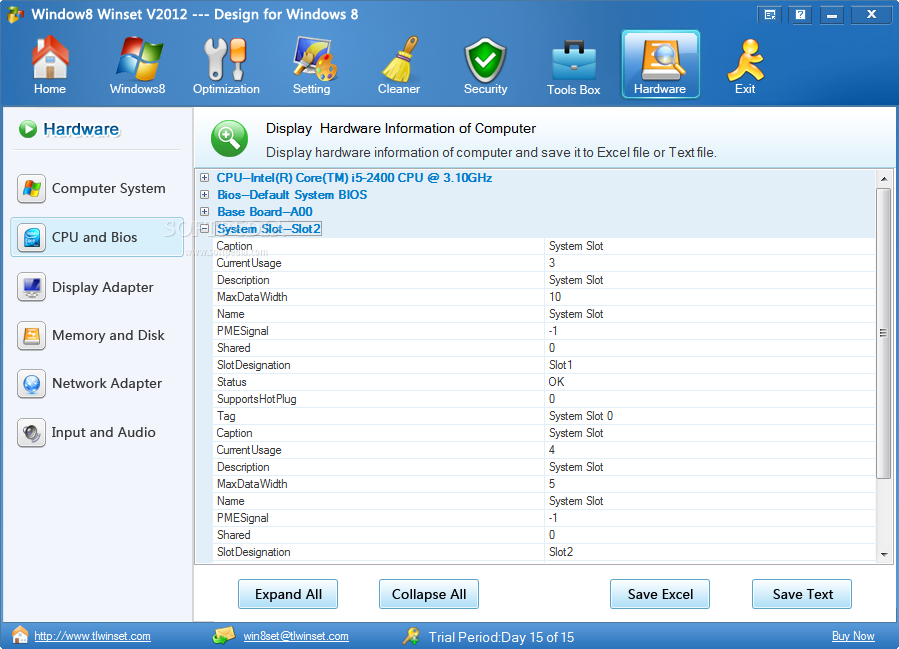The height and width of the screenshot is (649, 899).
Task: Click the Expand All button
Action: point(288,594)
